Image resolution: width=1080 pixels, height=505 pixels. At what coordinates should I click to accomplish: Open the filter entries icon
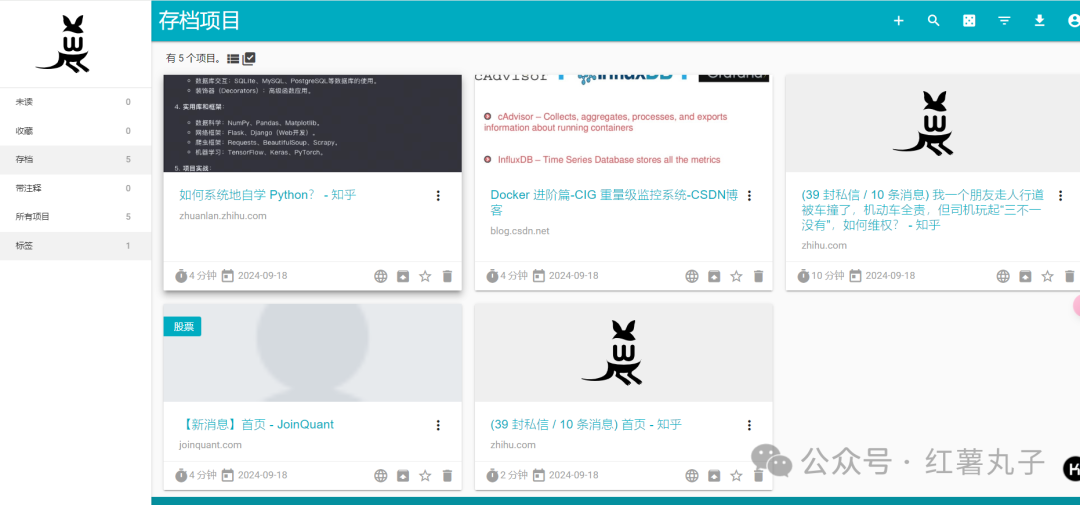tap(1004, 21)
